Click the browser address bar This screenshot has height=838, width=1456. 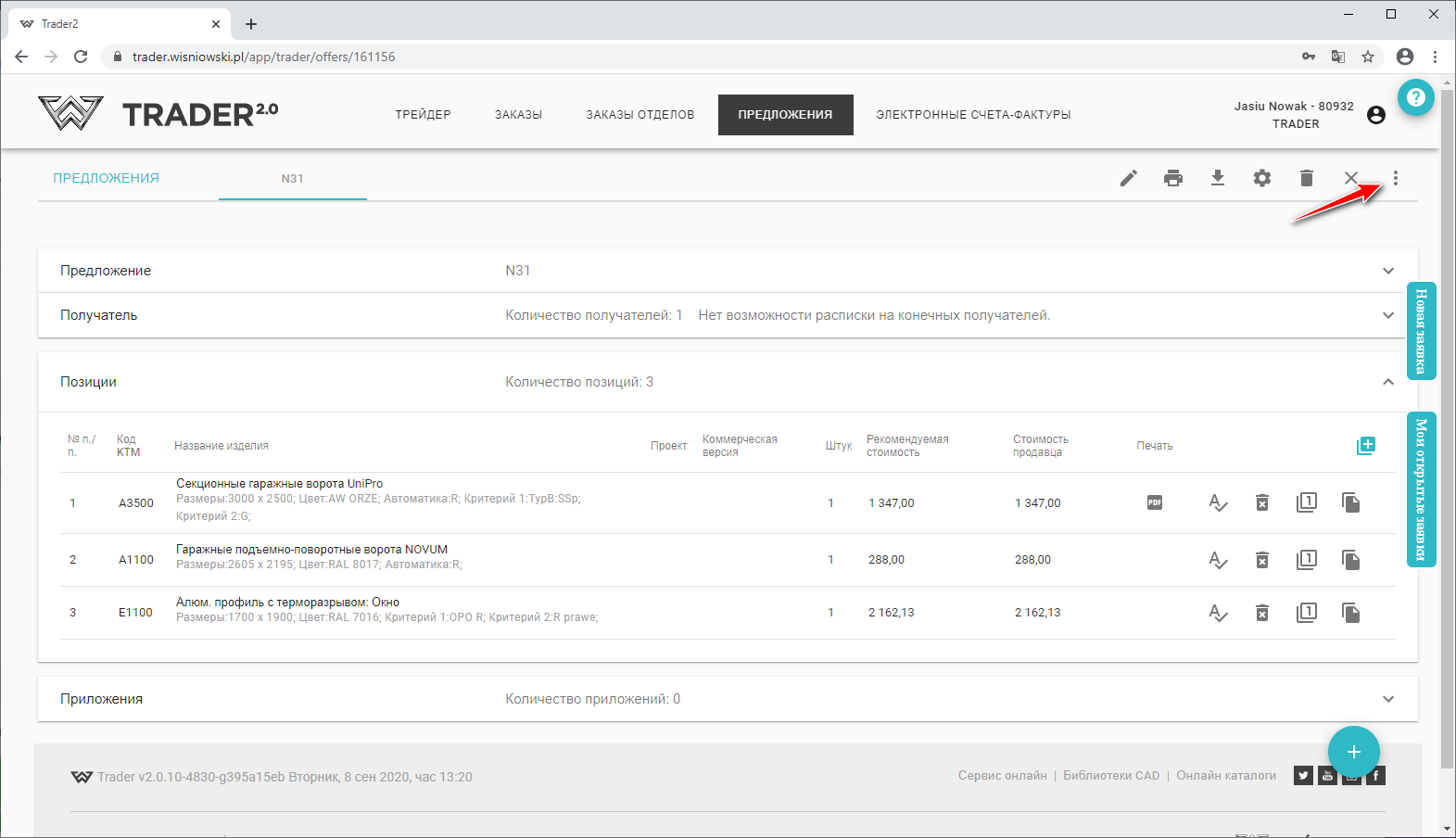pyautogui.click(x=649, y=57)
